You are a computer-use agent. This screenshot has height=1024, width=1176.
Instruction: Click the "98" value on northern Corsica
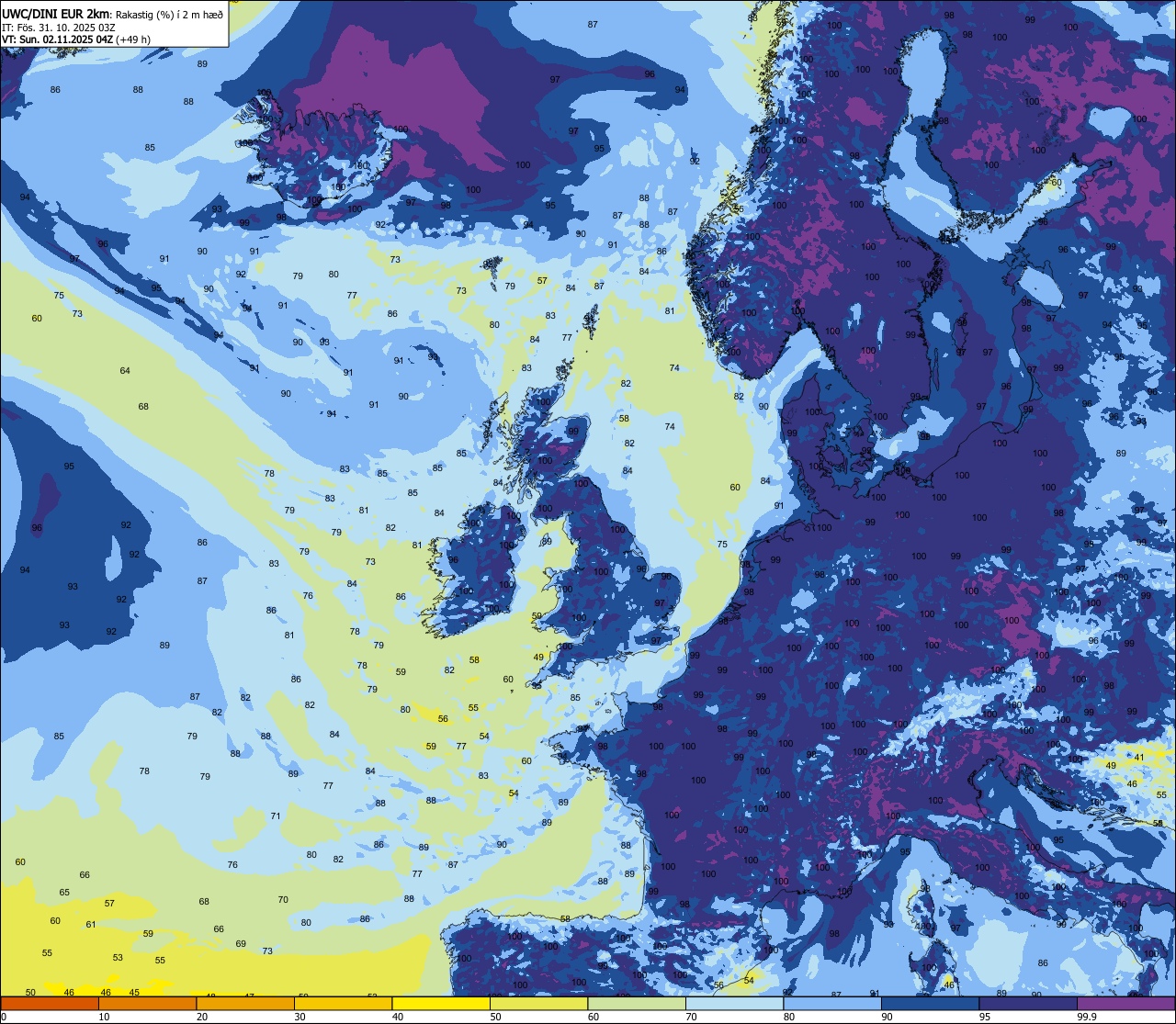tap(925, 888)
